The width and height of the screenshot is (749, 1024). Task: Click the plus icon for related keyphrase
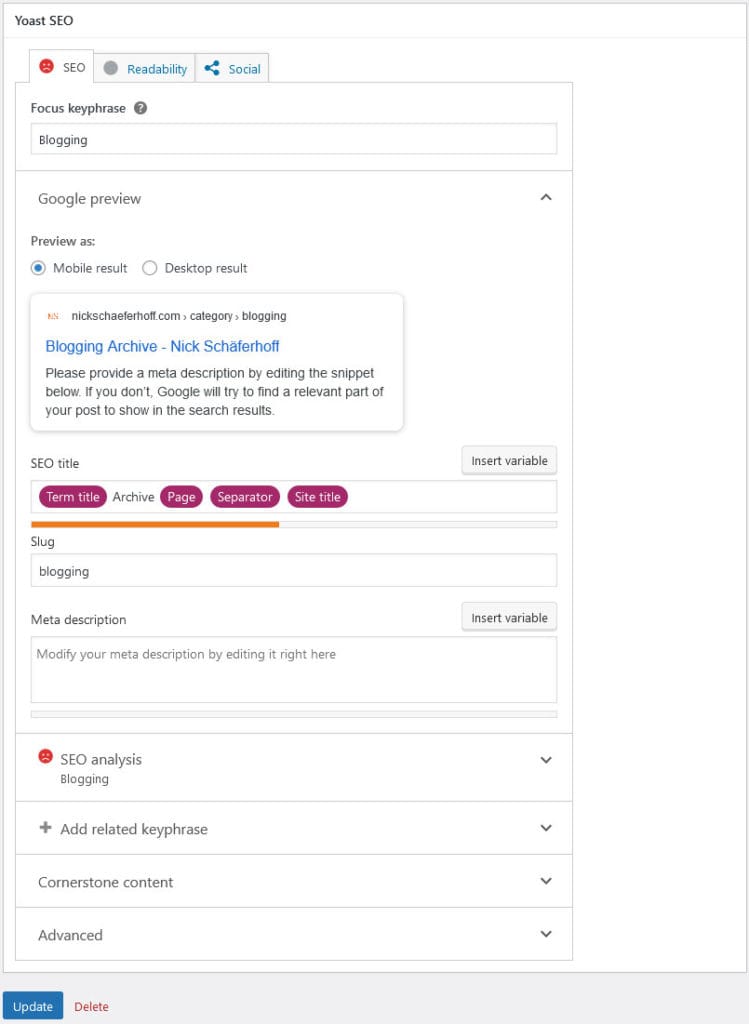(45, 828)
